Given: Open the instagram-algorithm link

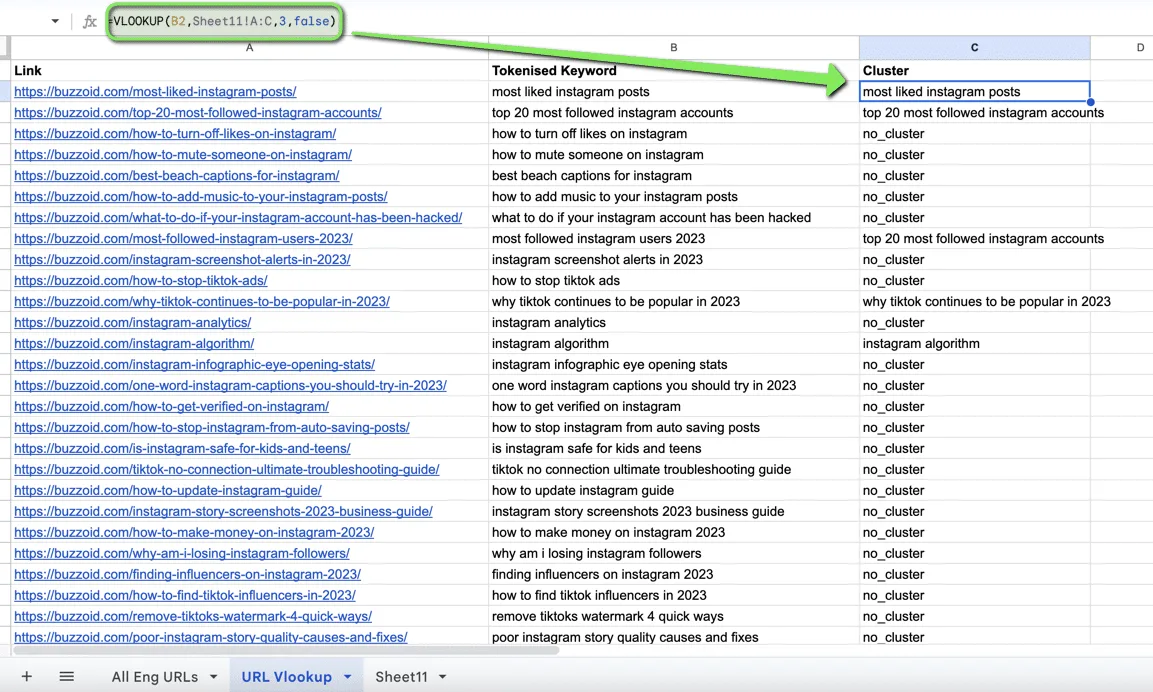Looking at the screenshot, I should [x=134, y=343].
